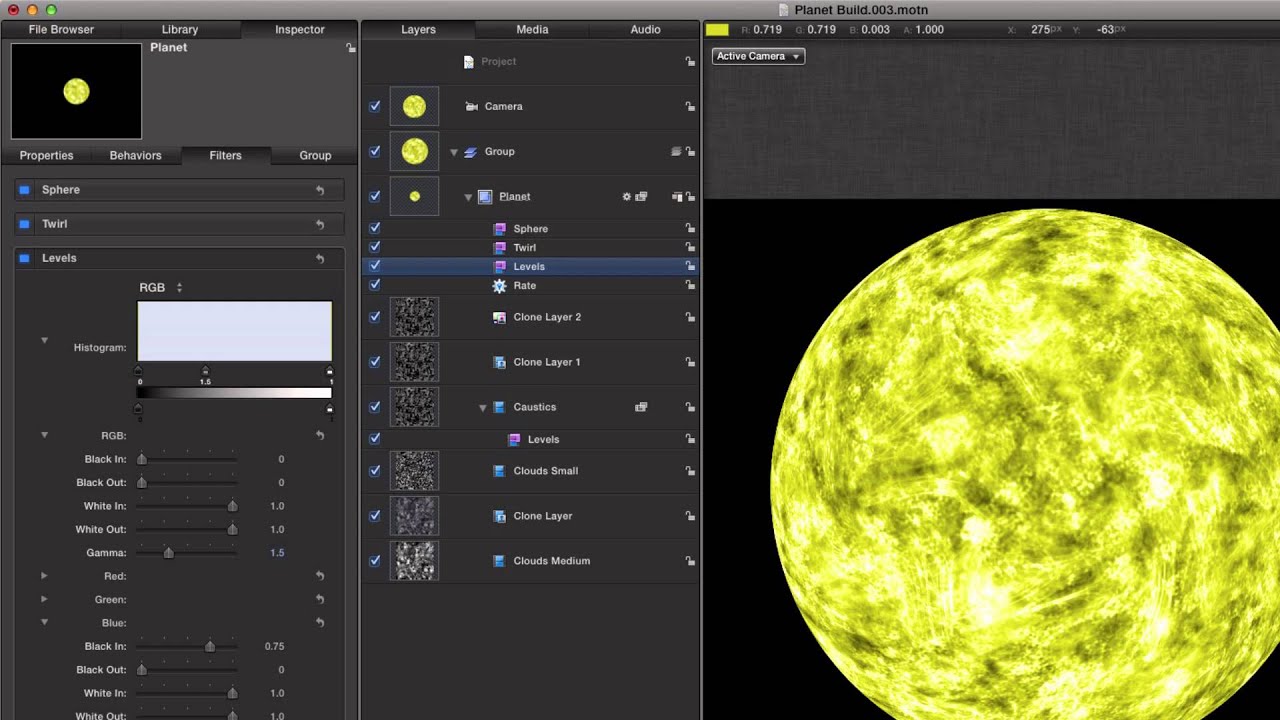
Task: Reset the Twirl filter with its arrow icon
Action: coord(320,225)
